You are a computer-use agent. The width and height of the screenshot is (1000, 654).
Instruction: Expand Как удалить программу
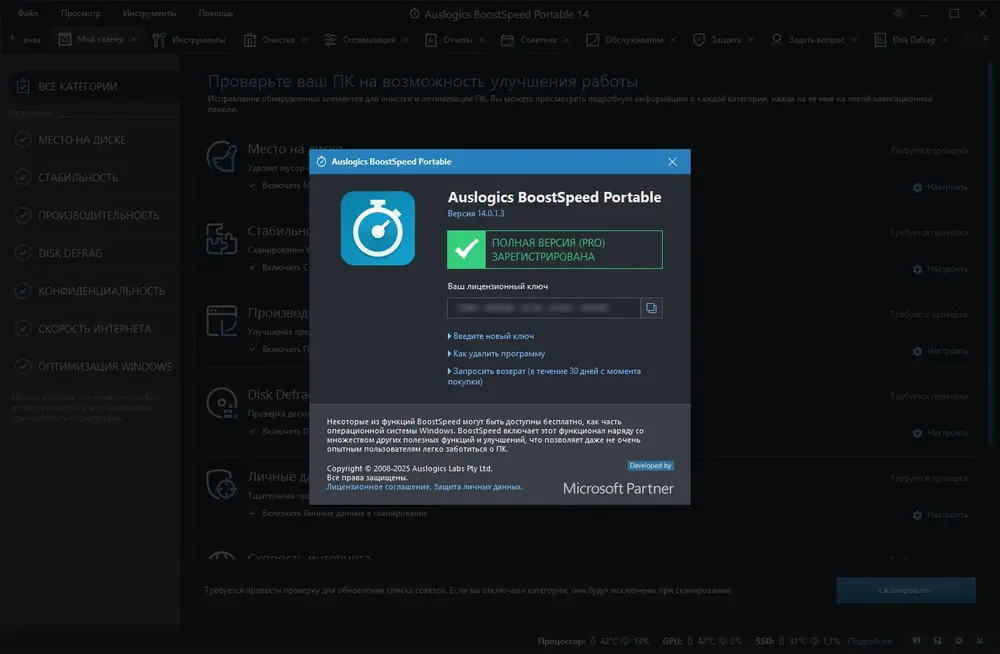(x=496, y=353)
